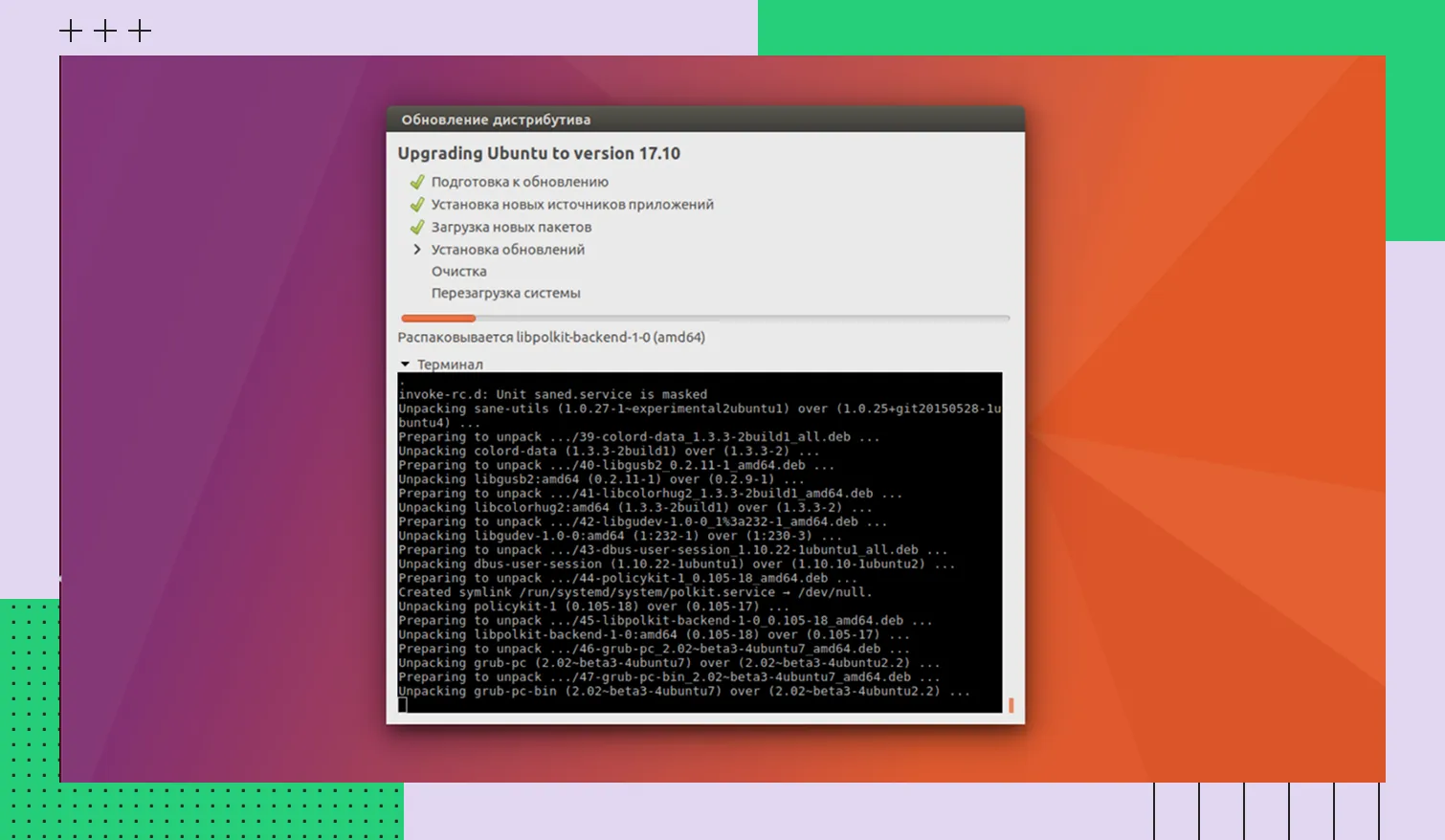Screen dimensions: 1445x840
Task: Select the Установка обновлений step label
Action: pyautogui.click(x=507, y=250)
